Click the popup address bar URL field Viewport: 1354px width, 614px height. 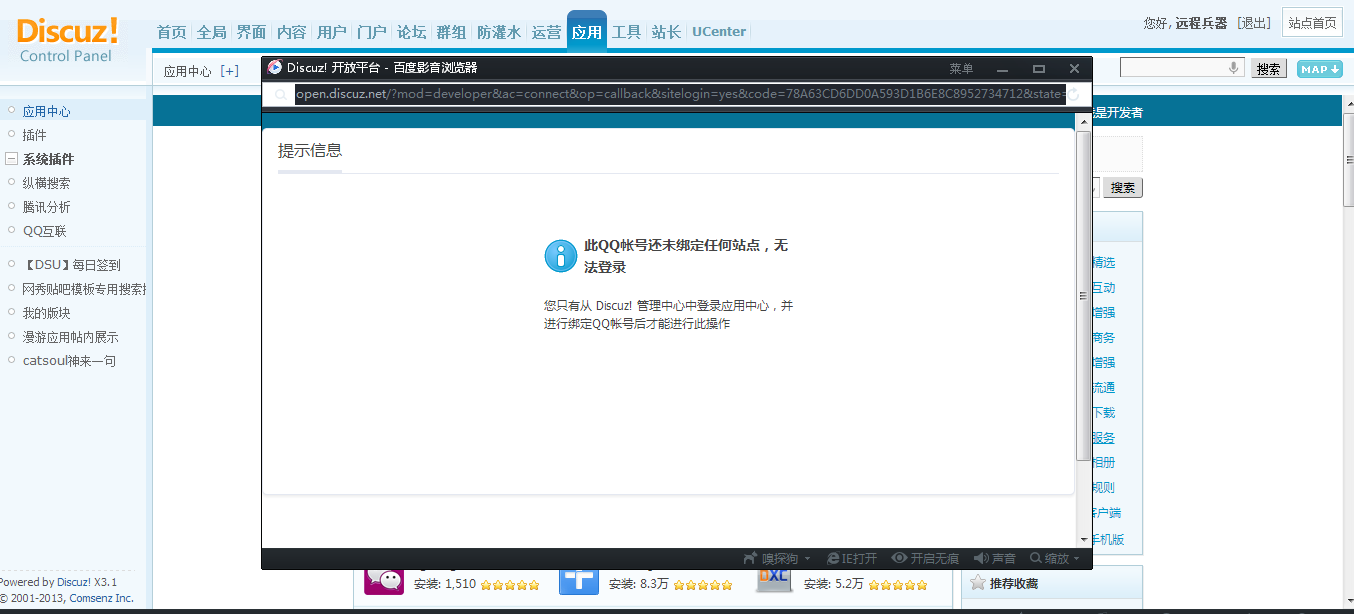click(678, 94)
